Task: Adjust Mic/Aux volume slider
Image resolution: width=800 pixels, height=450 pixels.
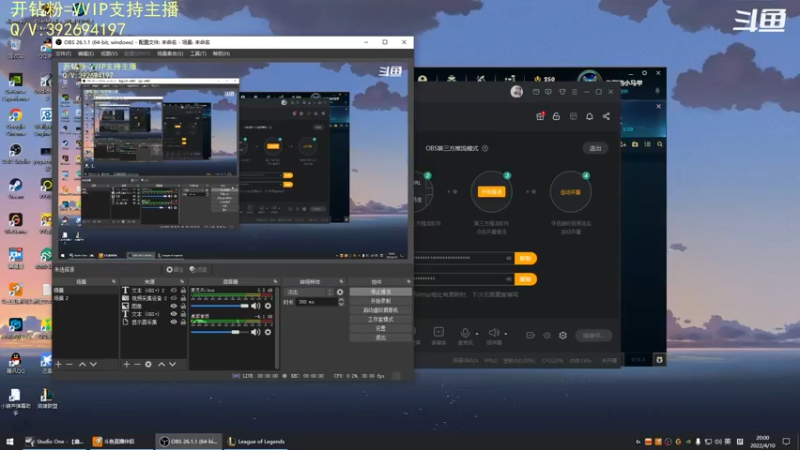Action: pos(220,306)
